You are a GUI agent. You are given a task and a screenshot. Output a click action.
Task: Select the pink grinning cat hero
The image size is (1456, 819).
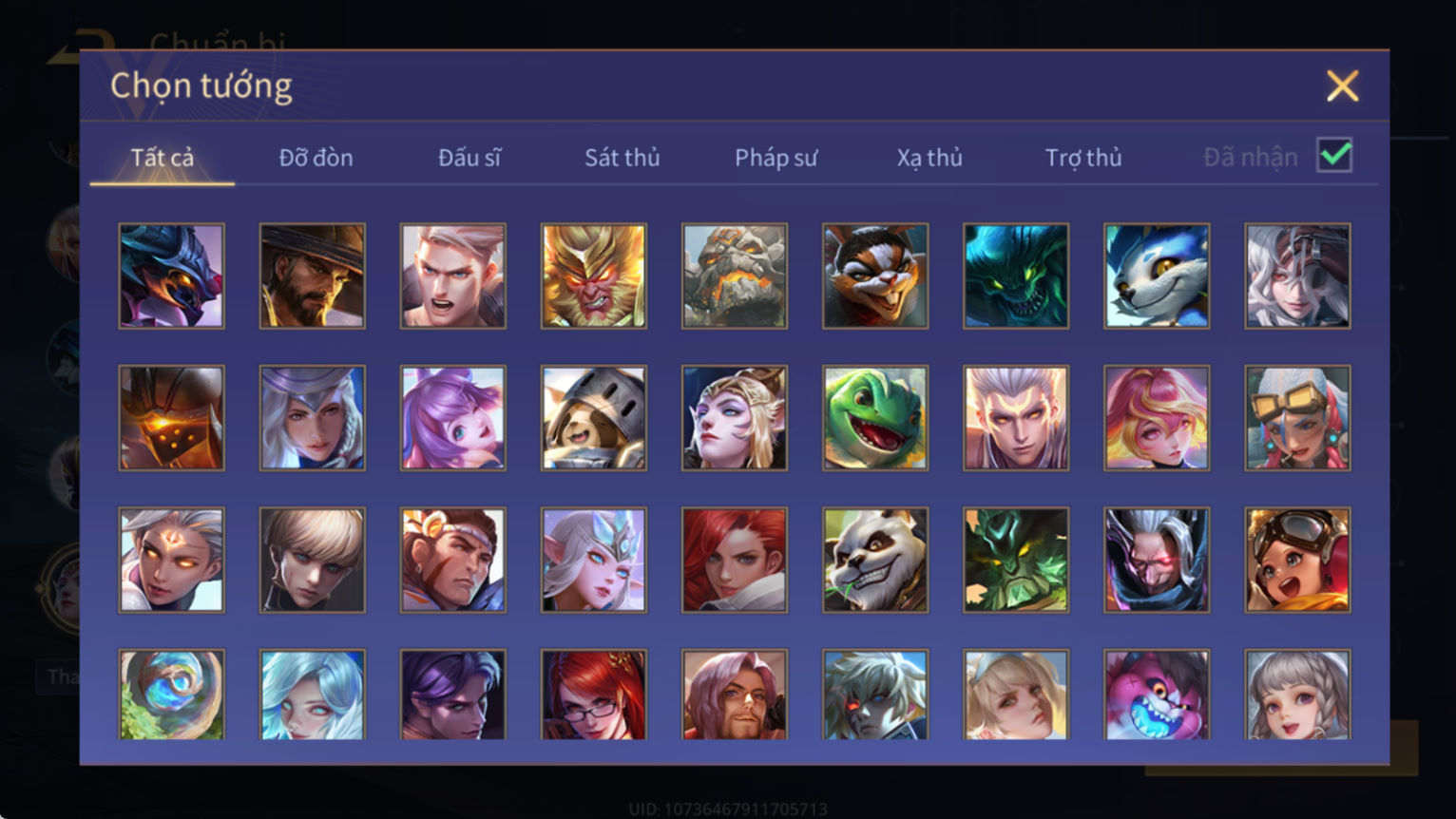(x=1157, y=695)
